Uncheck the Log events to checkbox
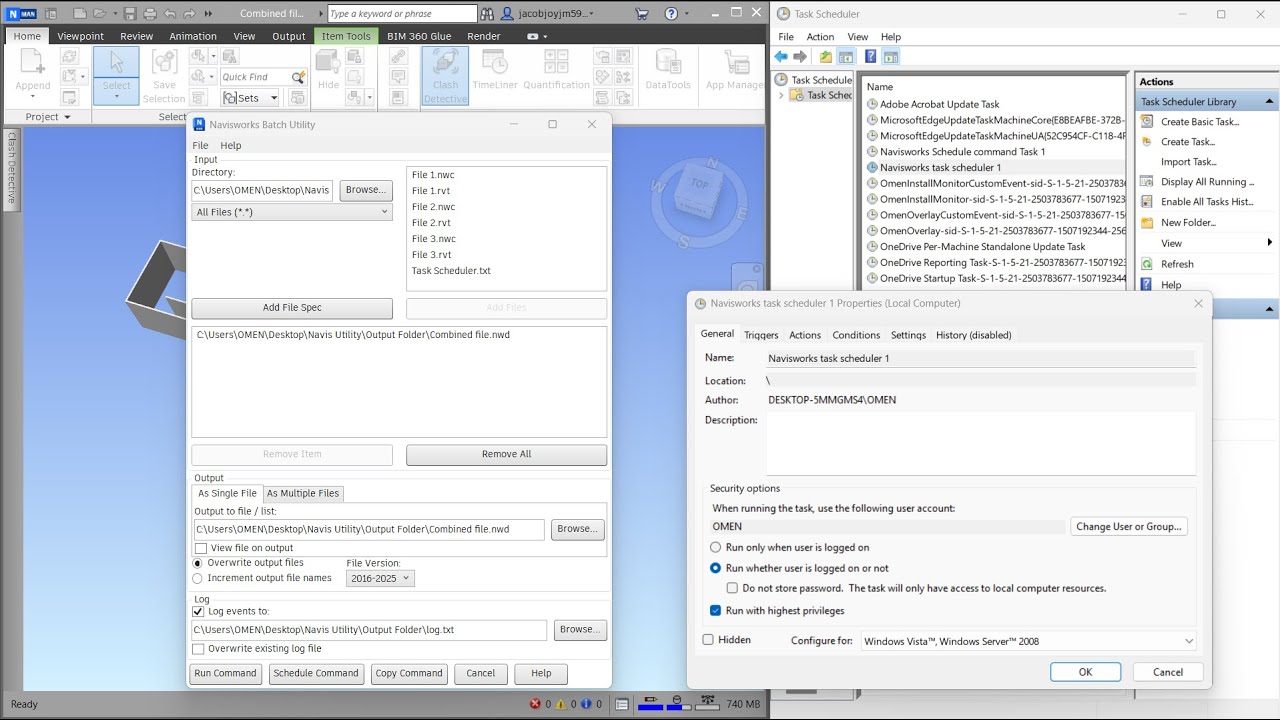The image size is (1280, 720). 198,611
